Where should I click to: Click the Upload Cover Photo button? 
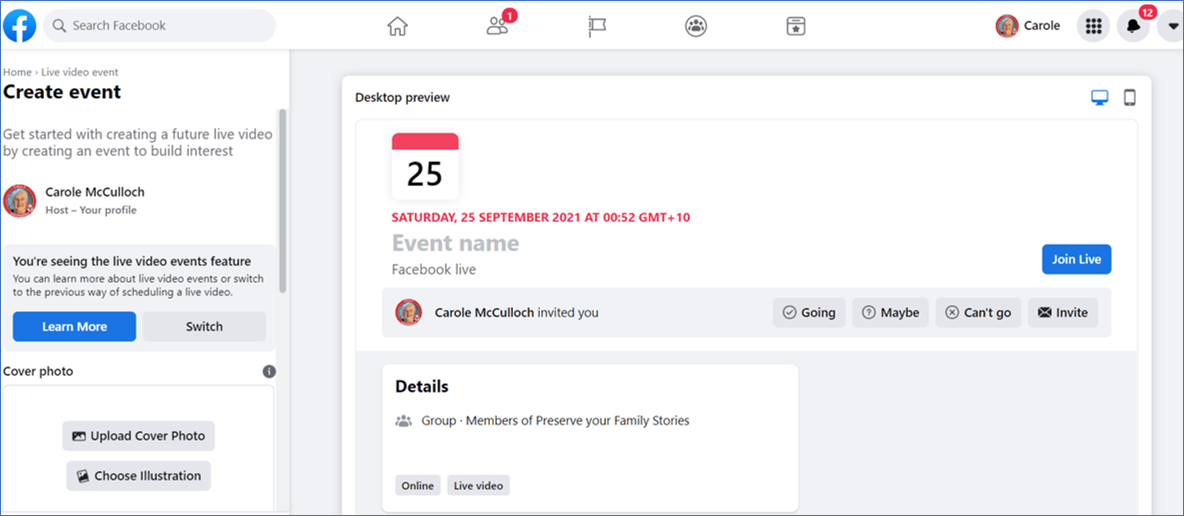[x=139, y=436]
